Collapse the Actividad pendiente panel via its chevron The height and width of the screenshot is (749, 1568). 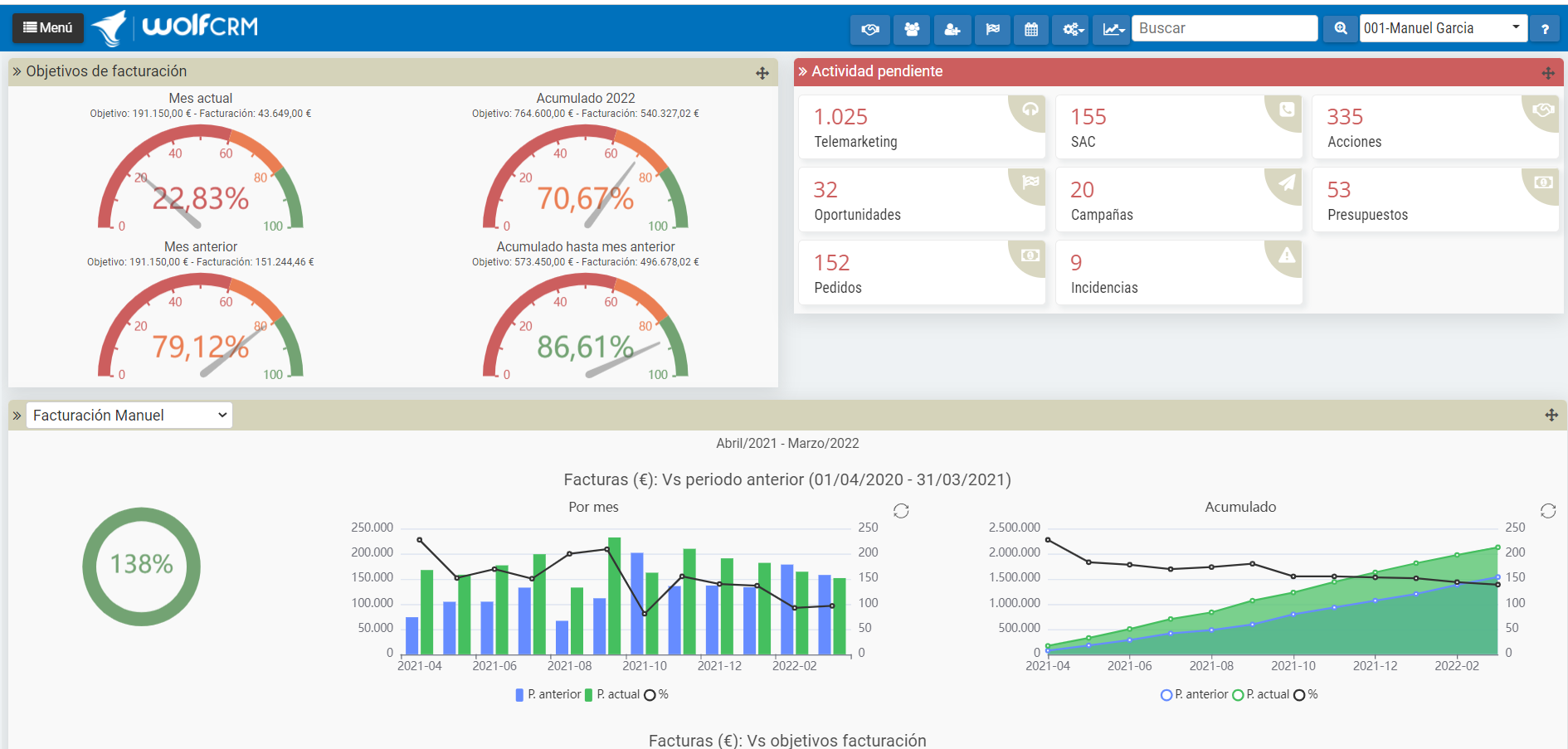803,71
